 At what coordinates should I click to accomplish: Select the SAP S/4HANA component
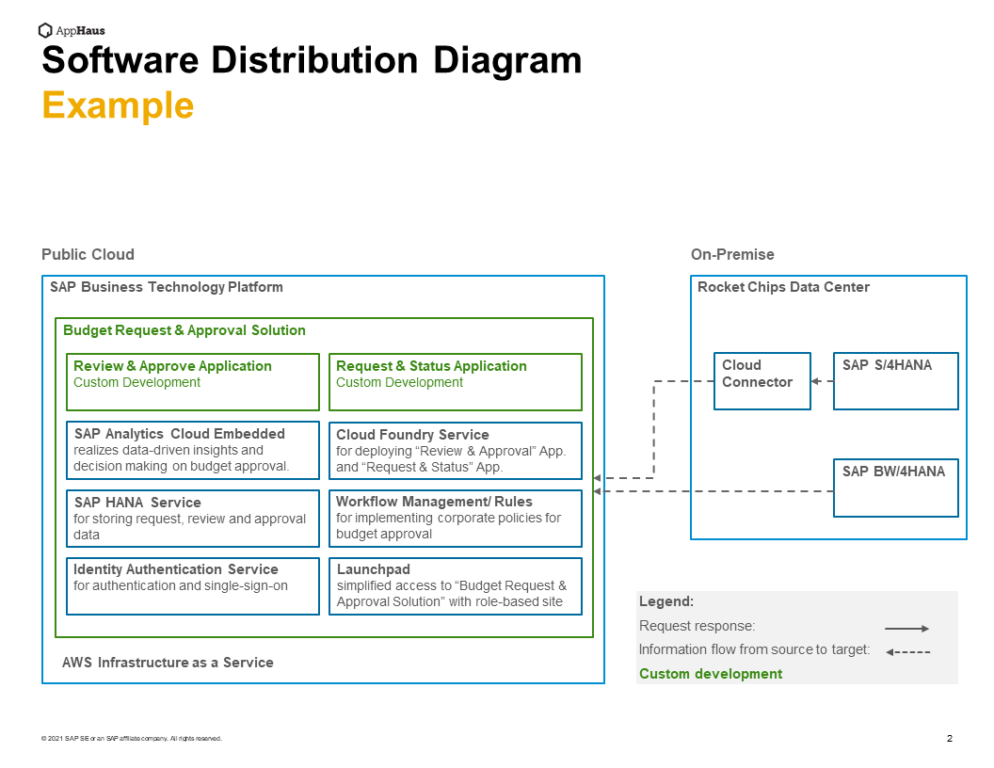894,381
